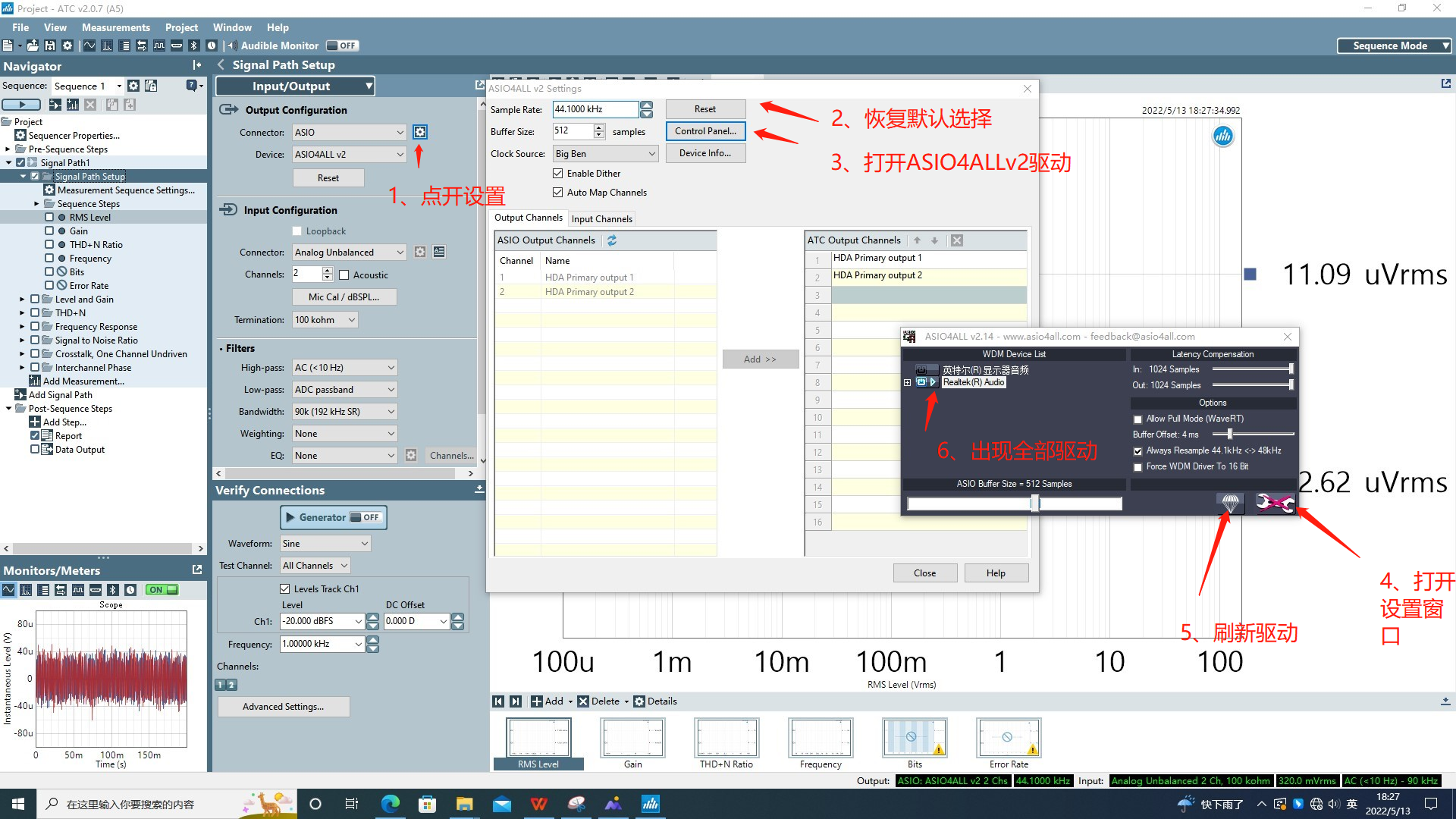Image resolution: width=1456 pixels, height=819 pixels.
Task: Open the Waveform Sine dropdown
Action: [x=325, y=544]
